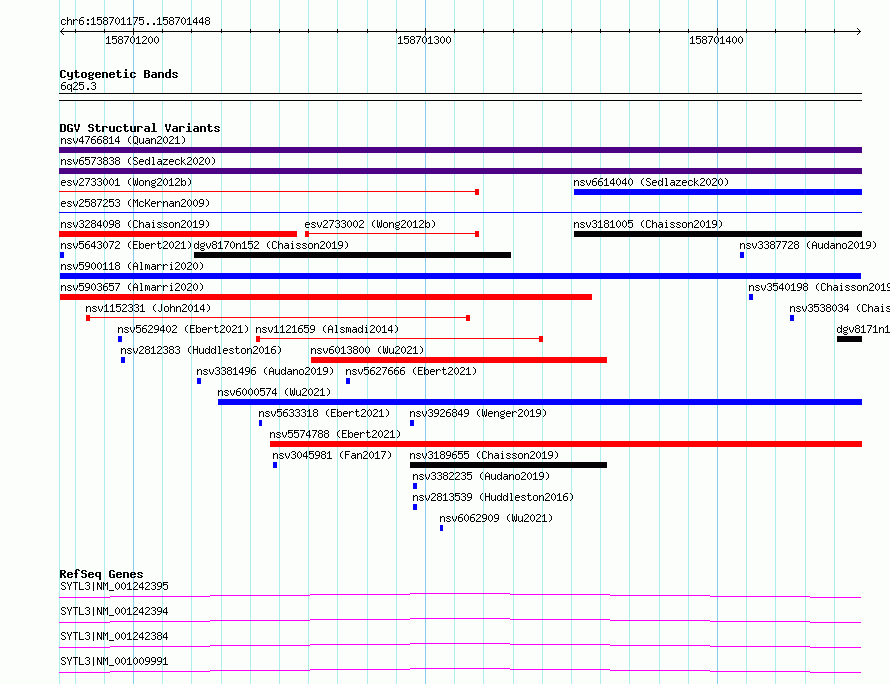Click the esv2733002 (Wong2012b) label
890x684 pixels.
click(x=370, y=224)
